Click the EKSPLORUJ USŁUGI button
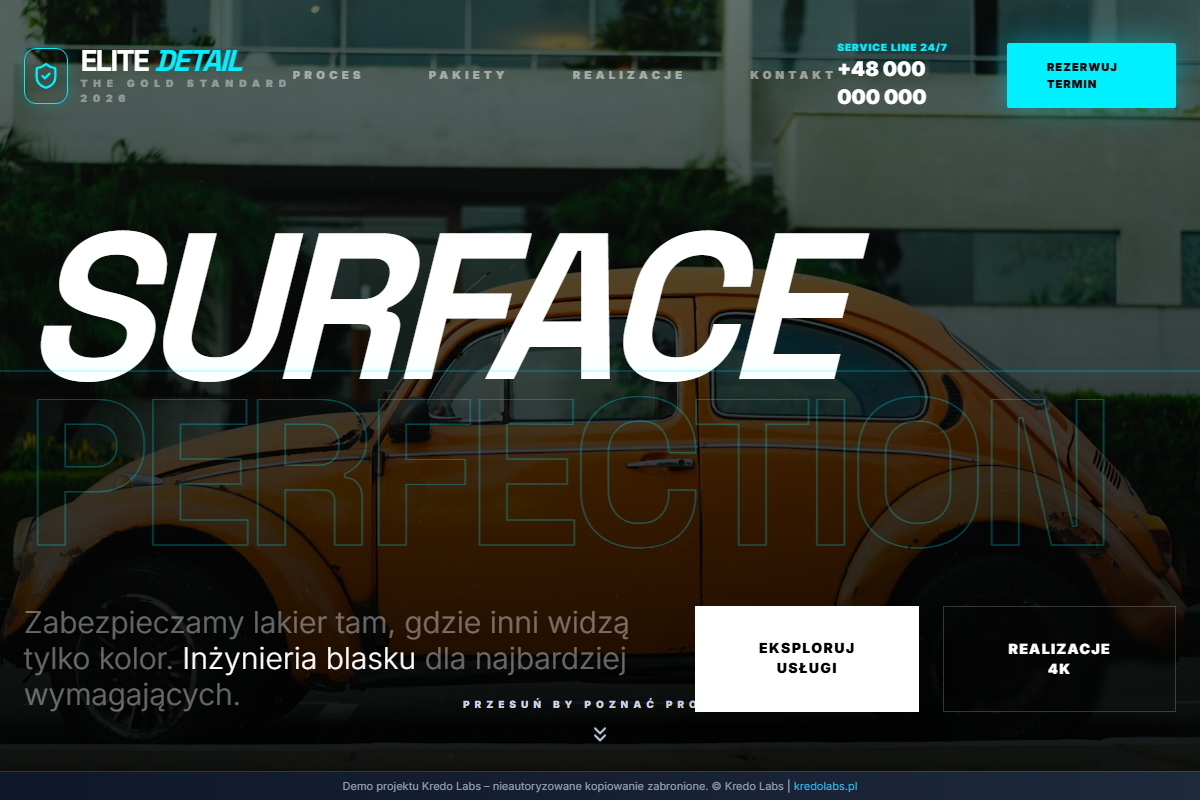Screen dimensions: 1200x800 (x=807, y=659)
